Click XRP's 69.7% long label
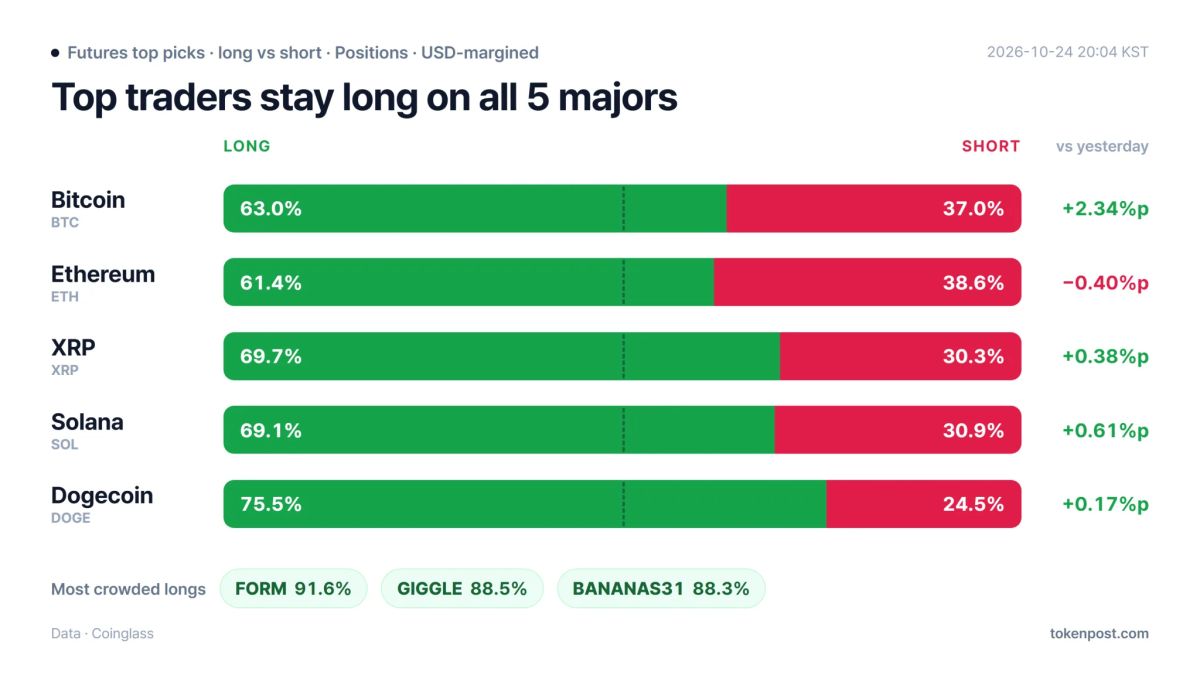 coord(271,356)
